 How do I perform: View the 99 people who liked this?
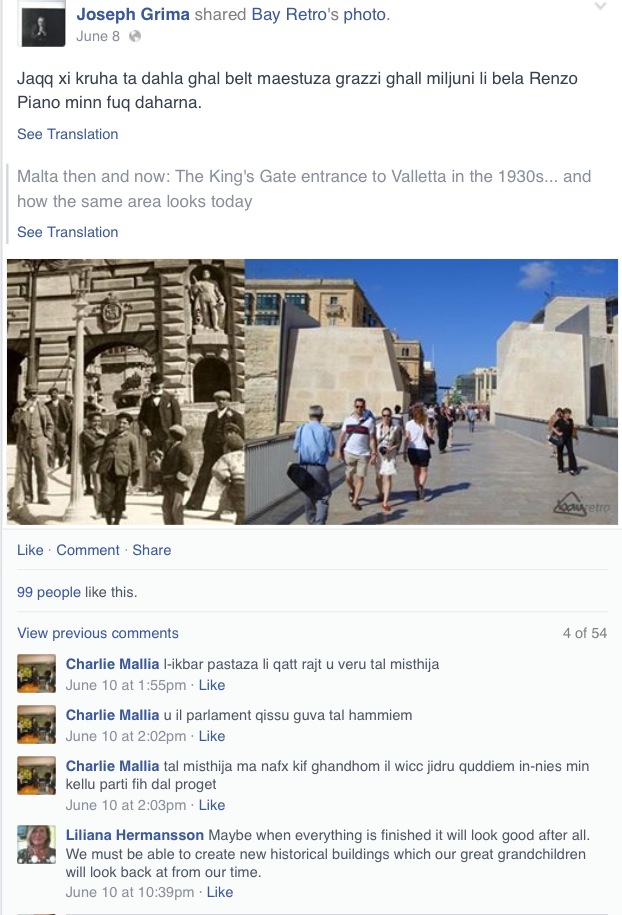[x=49, y=592]
